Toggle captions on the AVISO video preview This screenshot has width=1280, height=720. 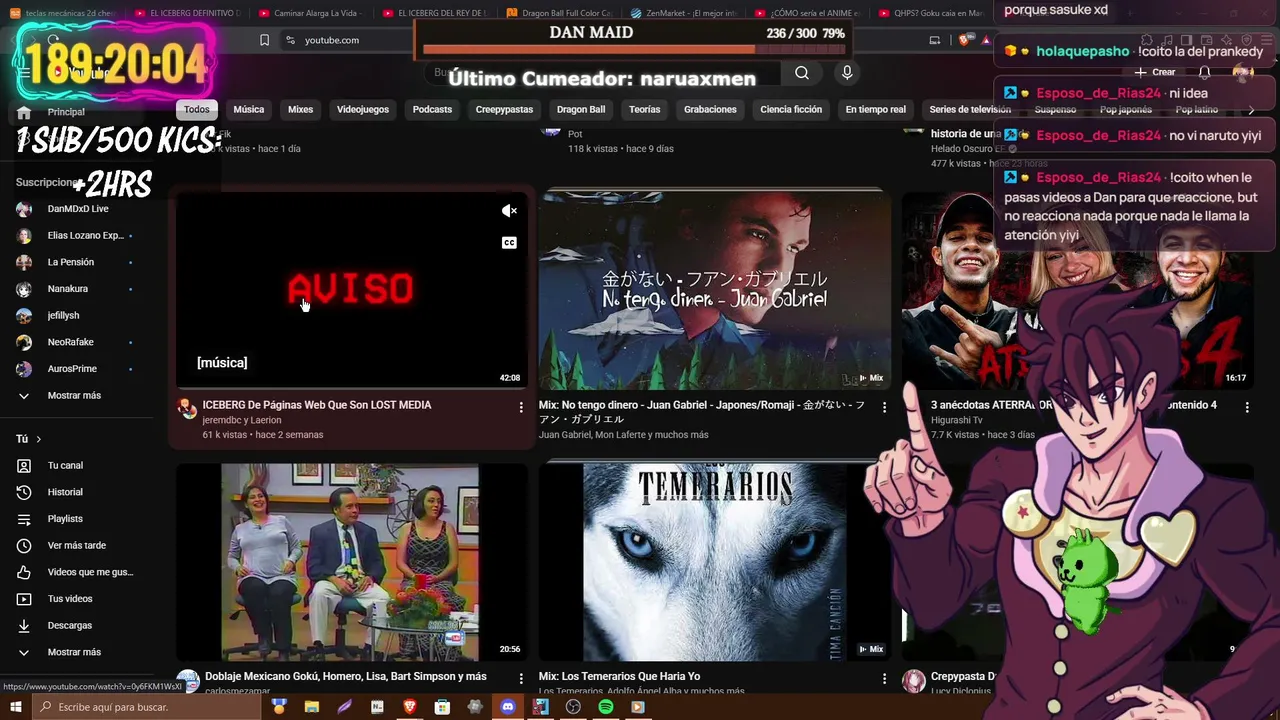click(x=509, y=243)
